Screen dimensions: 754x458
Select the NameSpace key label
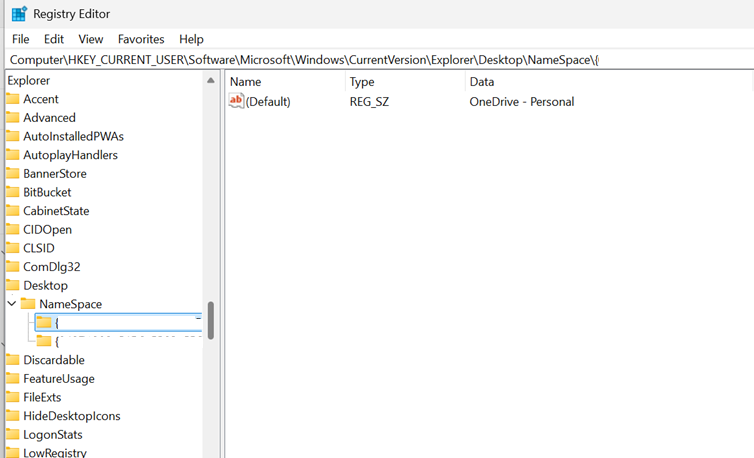[x=71, y=305]
